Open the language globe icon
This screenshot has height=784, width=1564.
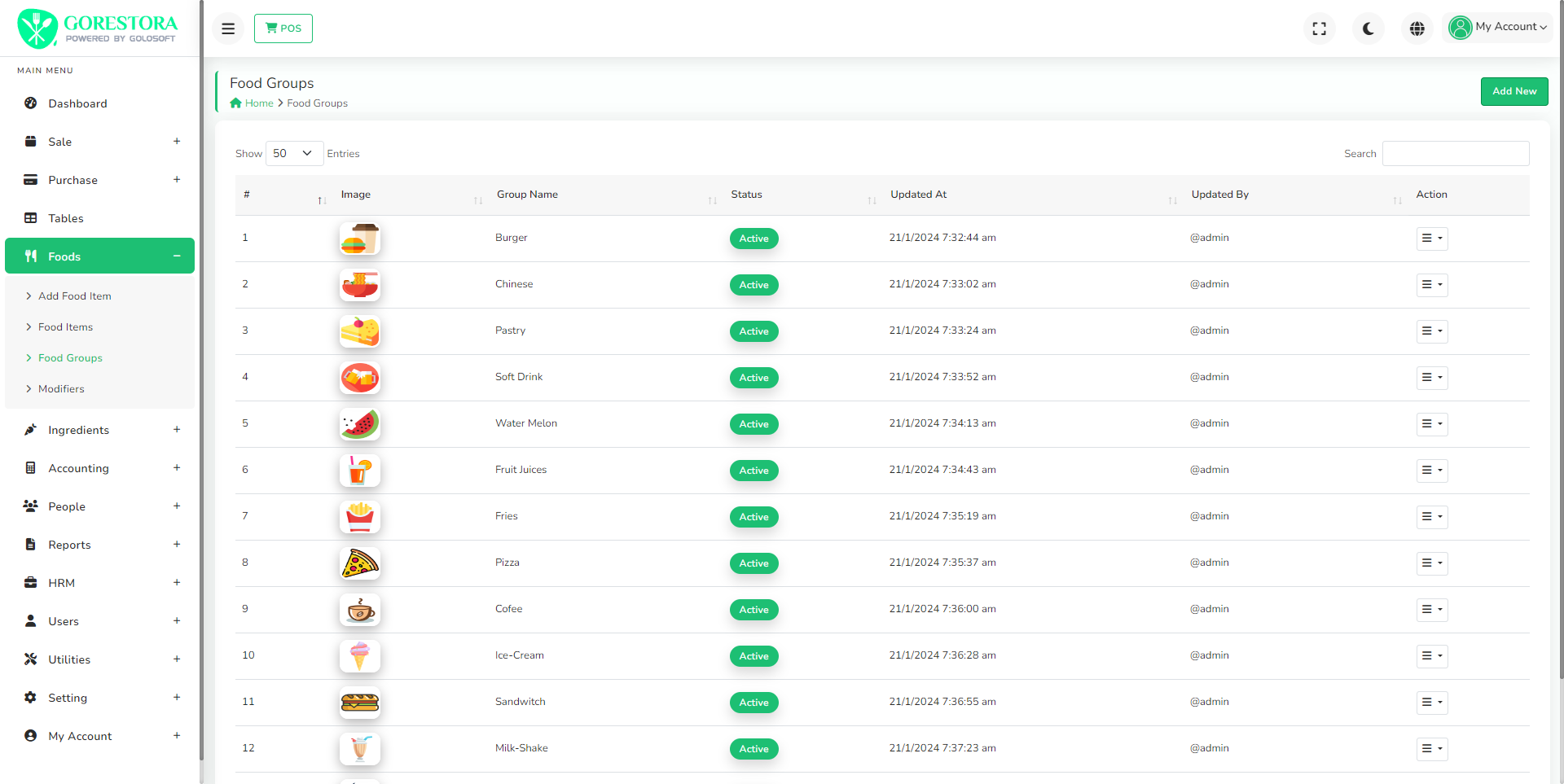click(x=1417, y=28)
